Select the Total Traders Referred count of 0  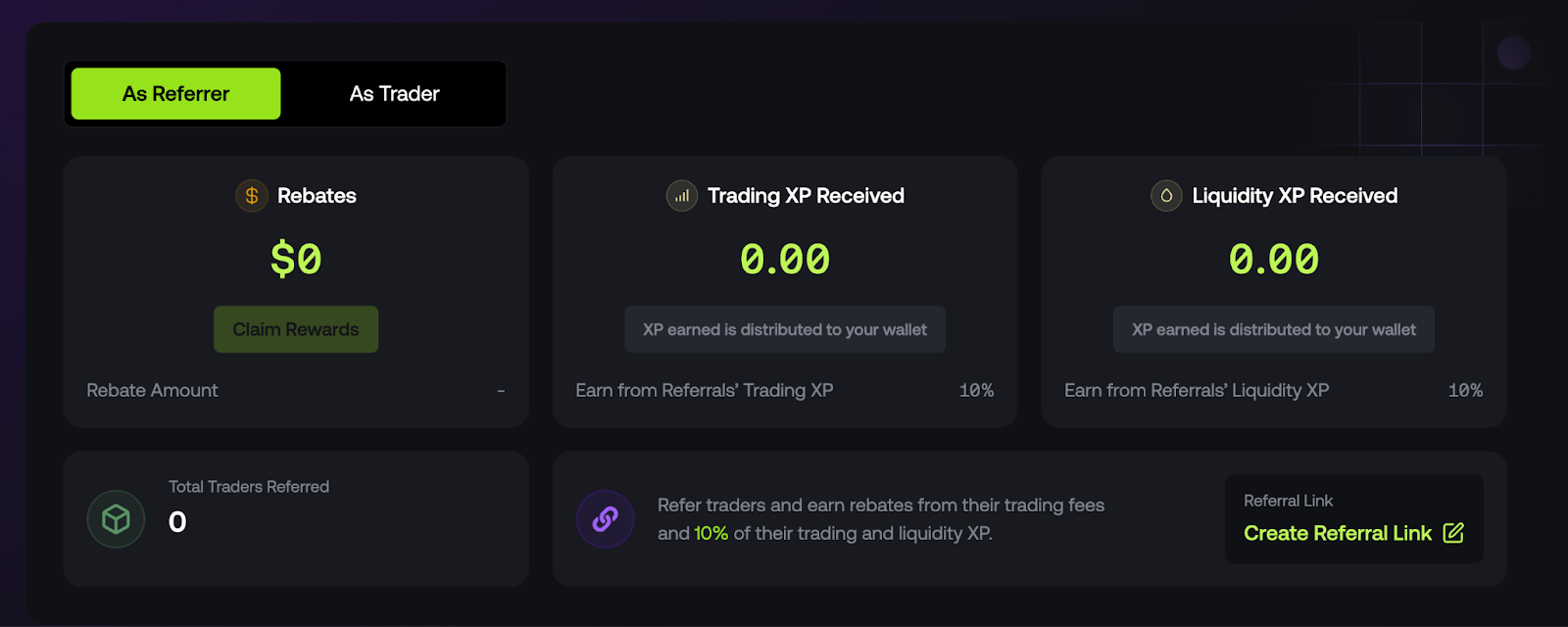176,523
